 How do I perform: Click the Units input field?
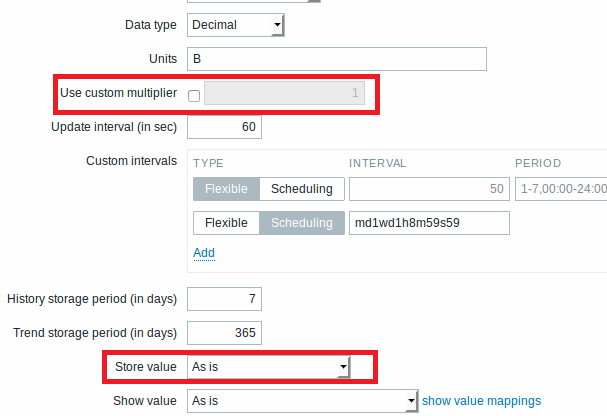click(x=336, y=59)
